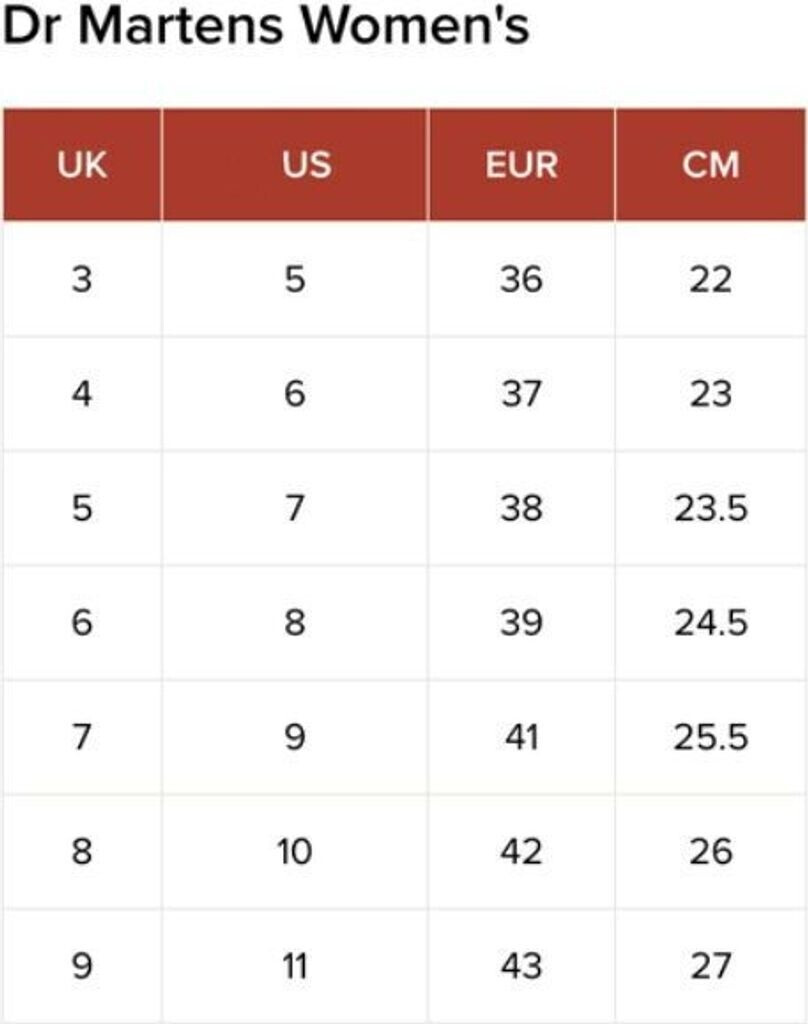Screen dimensions: 808x1024
Task: Select the 27 CM cell
Action: coord(711,967)
